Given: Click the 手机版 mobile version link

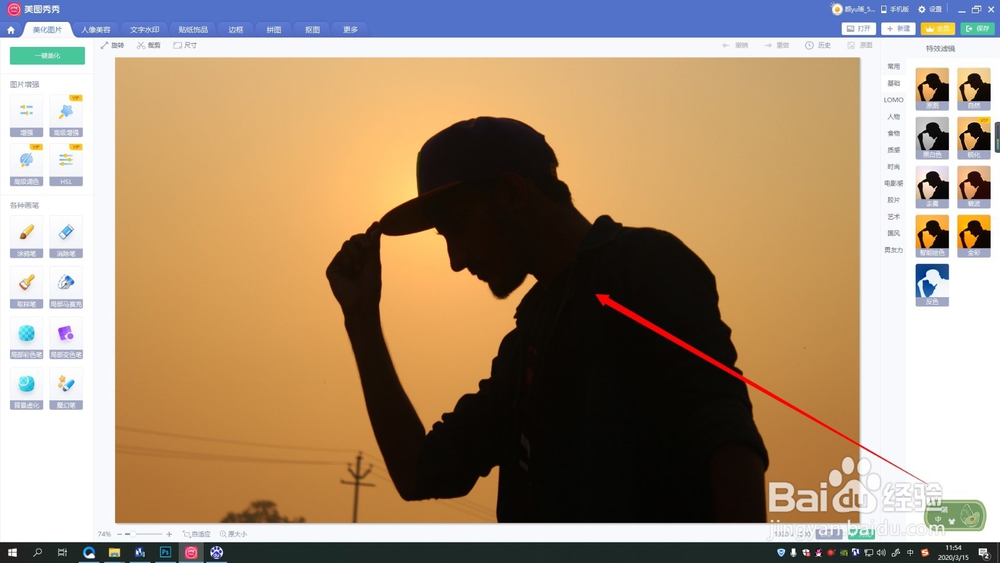Looking at the screenshot, I should (895, 9).
